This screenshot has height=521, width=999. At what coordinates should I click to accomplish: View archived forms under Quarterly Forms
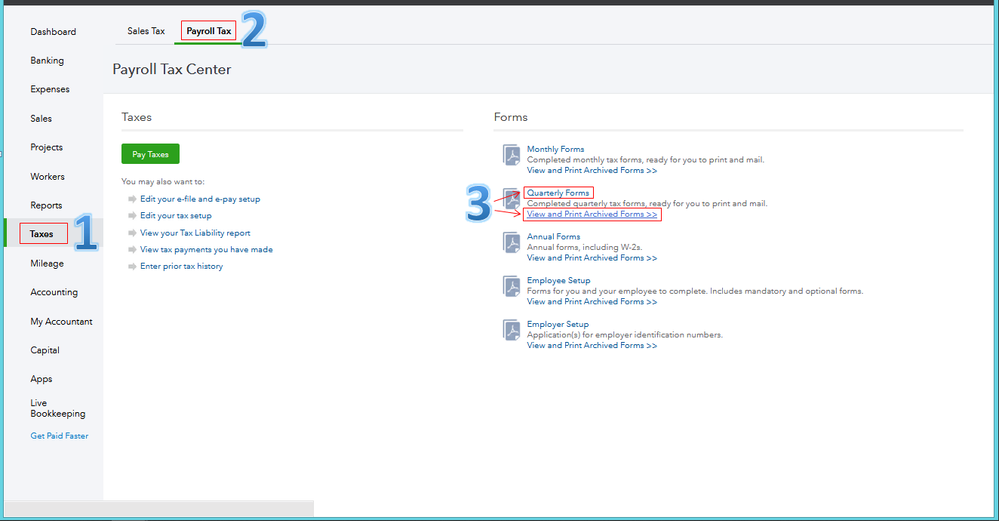coord(591,214)
